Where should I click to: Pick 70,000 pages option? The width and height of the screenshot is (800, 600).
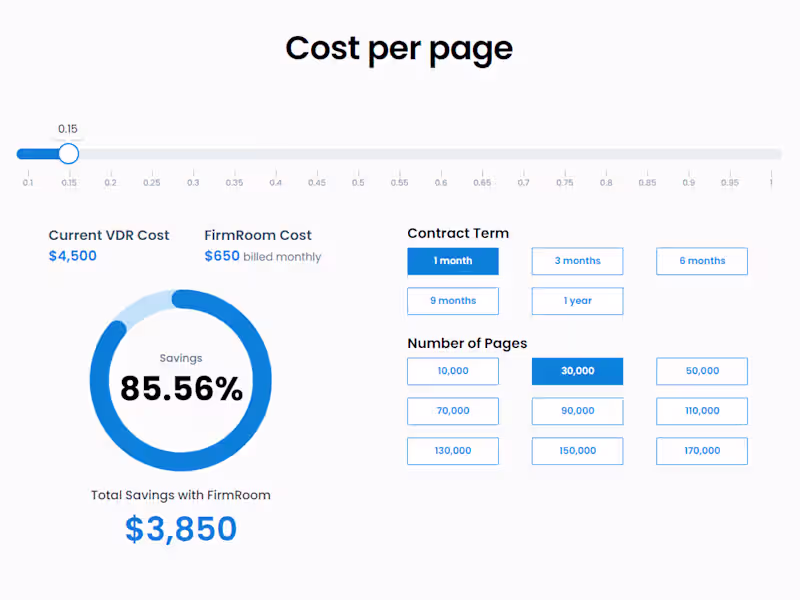click(453, 411)
